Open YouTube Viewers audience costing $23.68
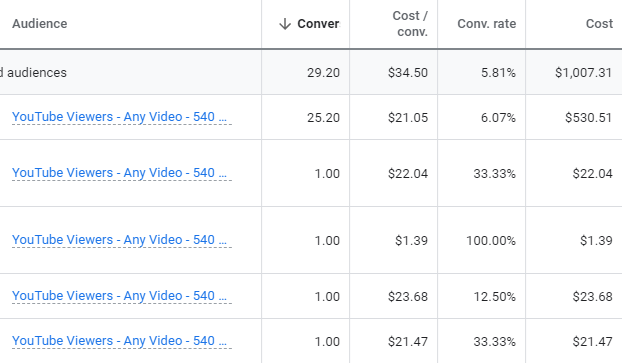The image size is (622, 363). pos(122,296)
